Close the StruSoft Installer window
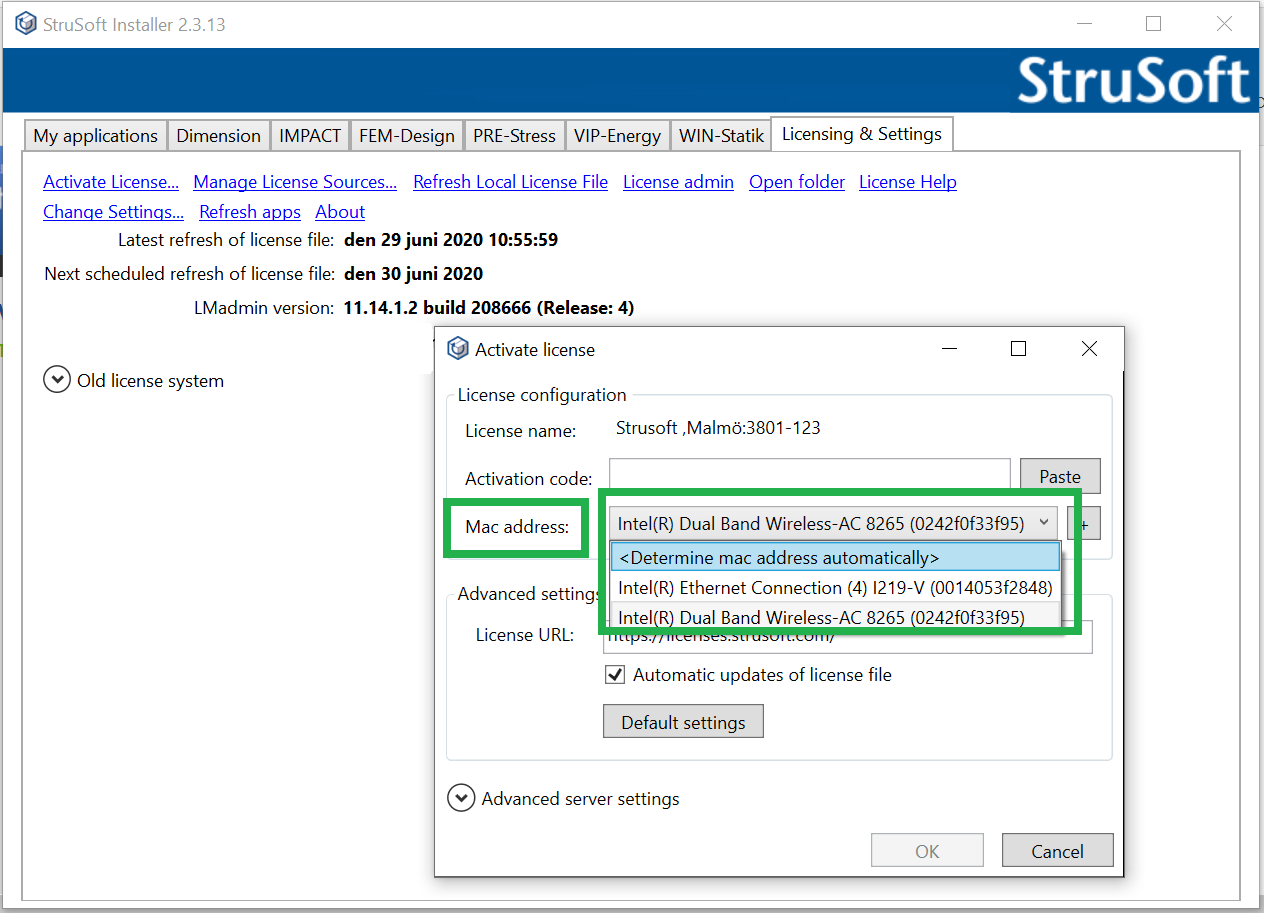Image resolution: width=1264 pixels, height=913 pixels. pyautogui.click(x=1224, y=23)
